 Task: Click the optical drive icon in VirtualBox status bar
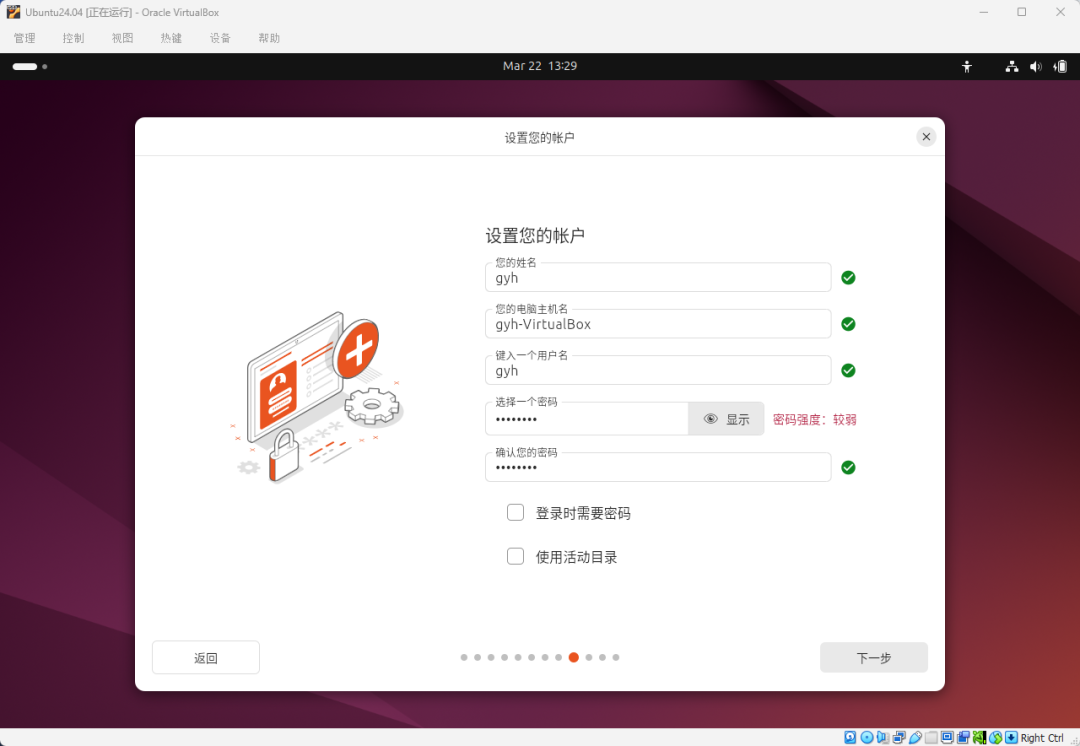pos(864,737)
